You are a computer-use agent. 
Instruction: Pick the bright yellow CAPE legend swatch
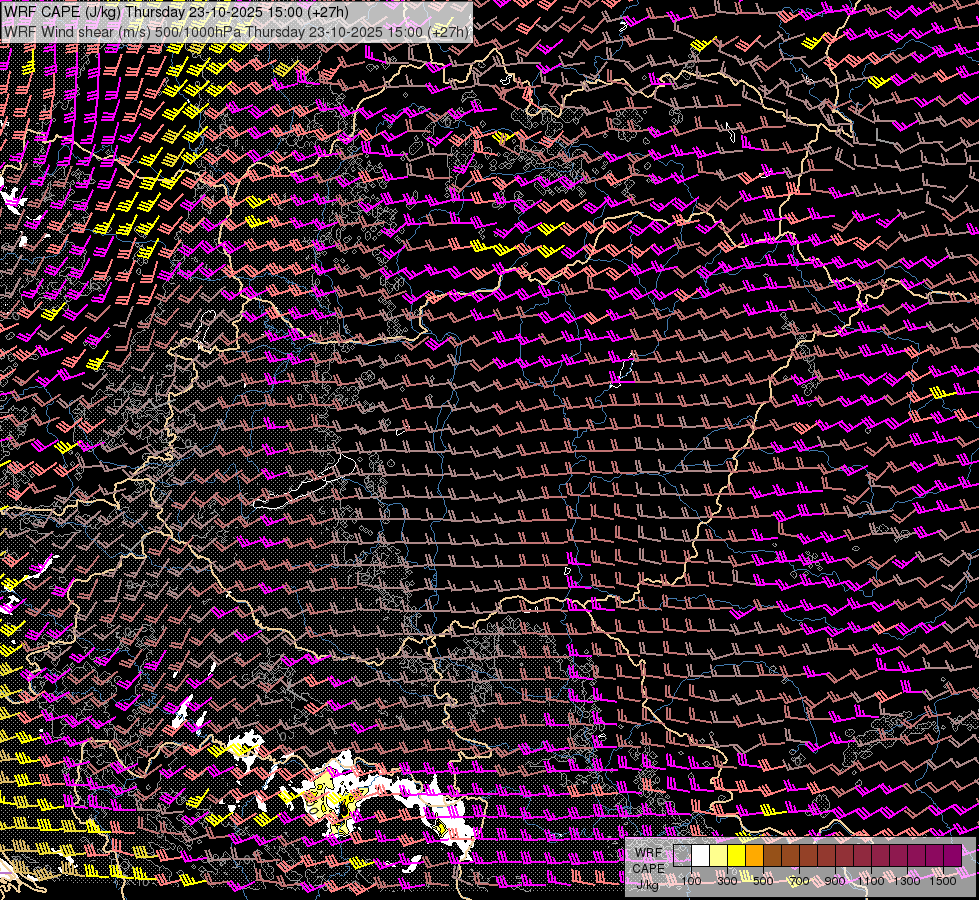pyautogui.click(x=736, y=856)
